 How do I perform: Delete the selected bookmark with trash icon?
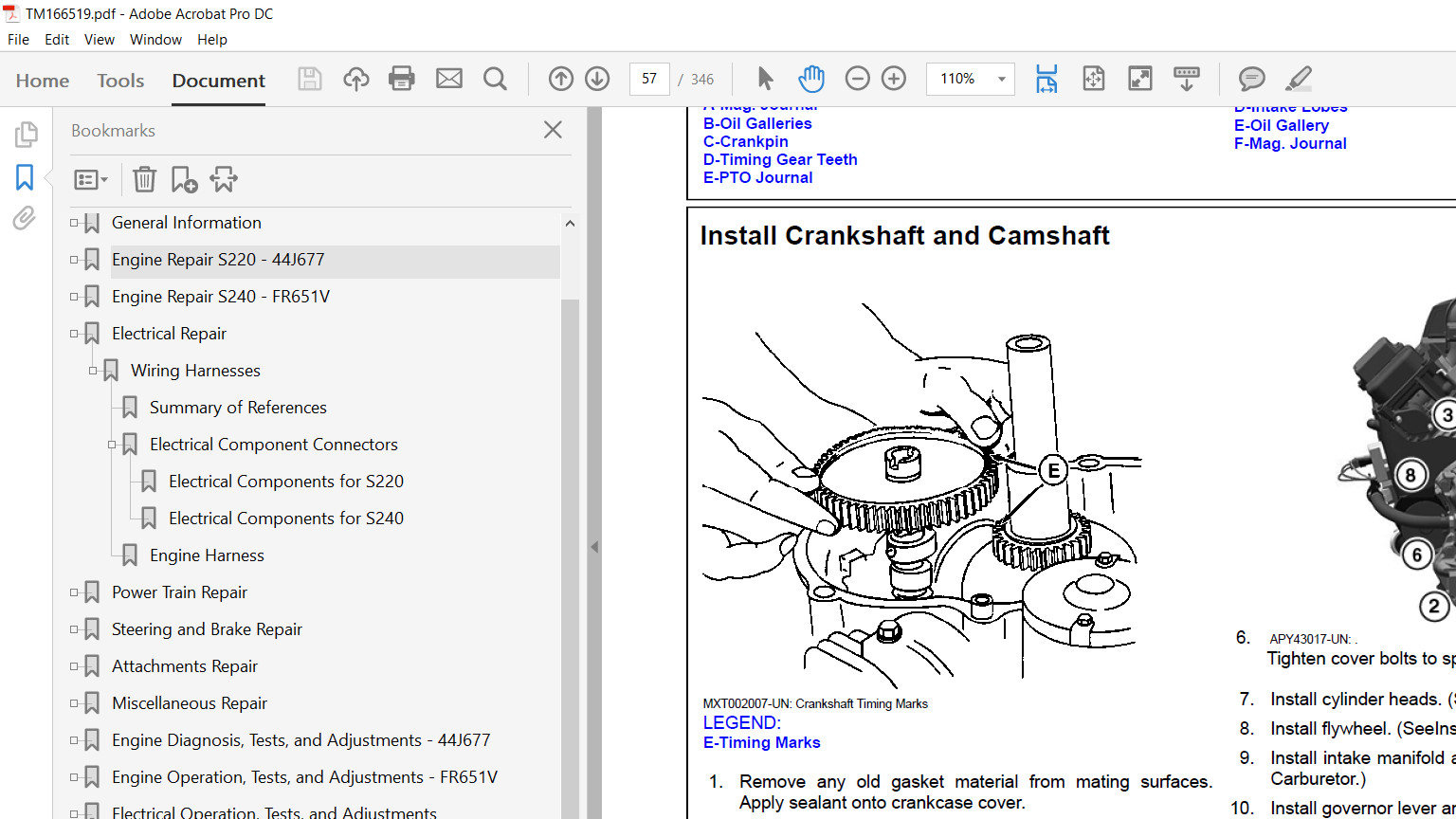click(x=144, y=179)
